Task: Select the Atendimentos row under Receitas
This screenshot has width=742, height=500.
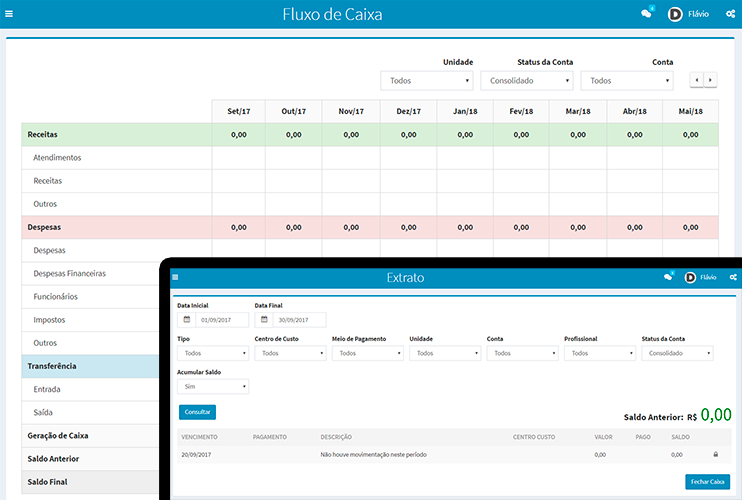Action: point(57,158)
